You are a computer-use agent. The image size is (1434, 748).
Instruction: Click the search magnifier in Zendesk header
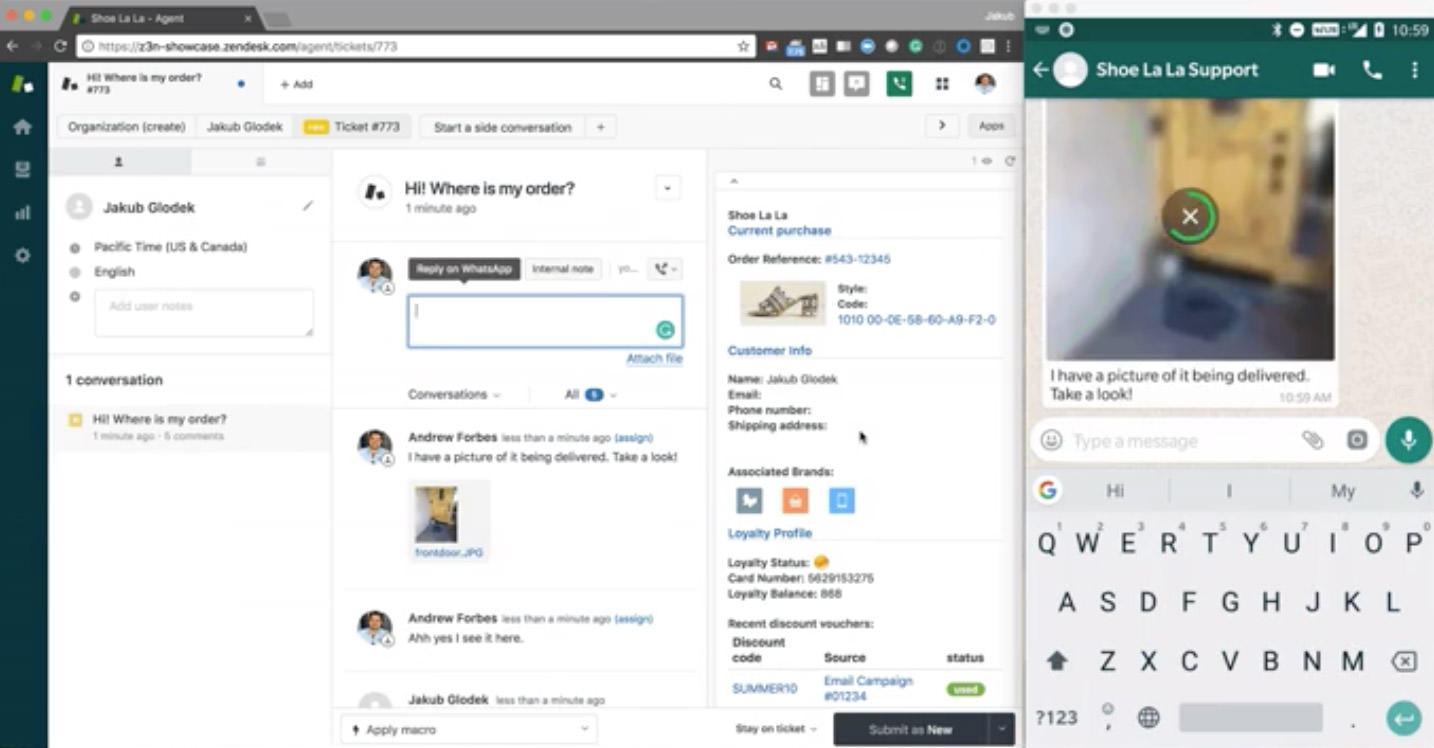point(776,84)
